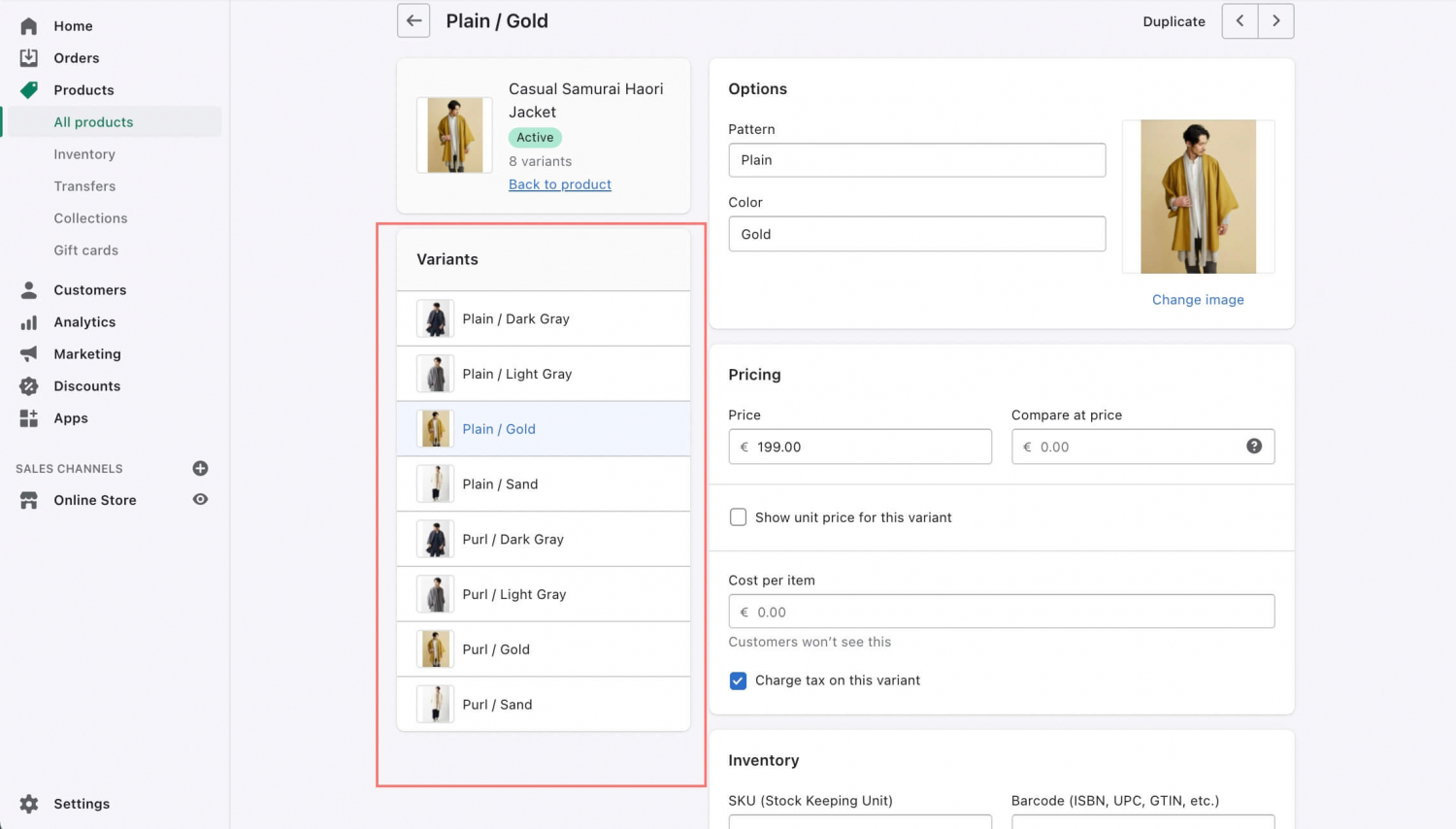1456x829 pixels.
Task: Open the Discounts section
Action: click(86, 385)
